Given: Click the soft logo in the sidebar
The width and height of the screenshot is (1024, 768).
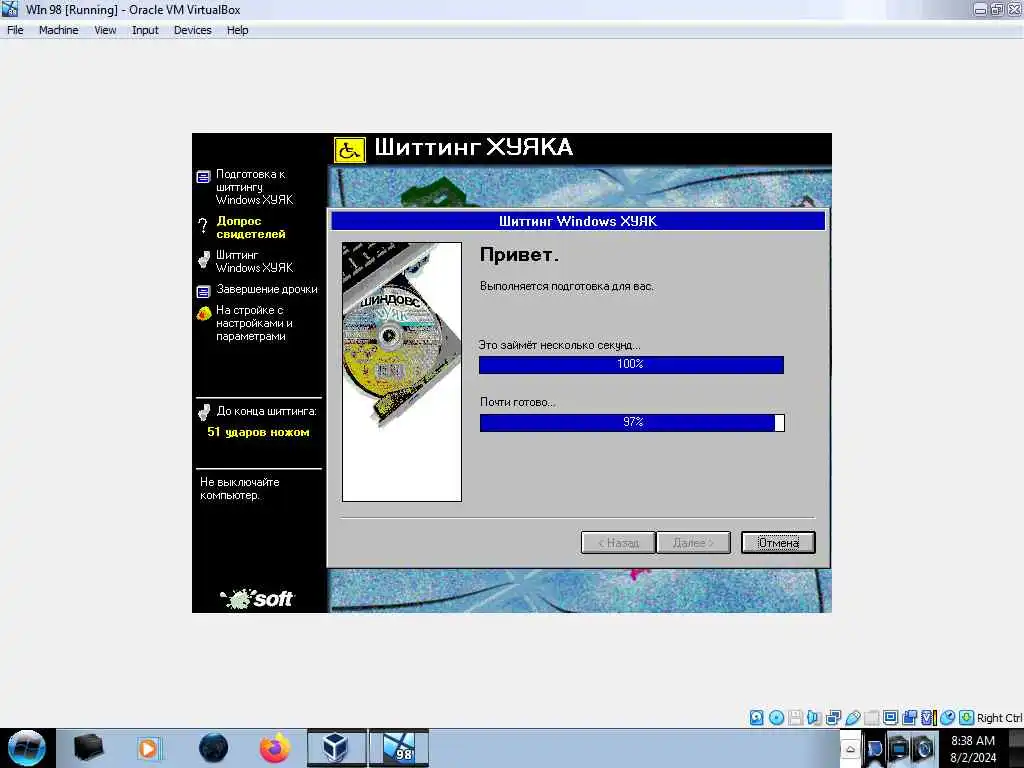Looking at the screenshot, I should coord(257,598).
